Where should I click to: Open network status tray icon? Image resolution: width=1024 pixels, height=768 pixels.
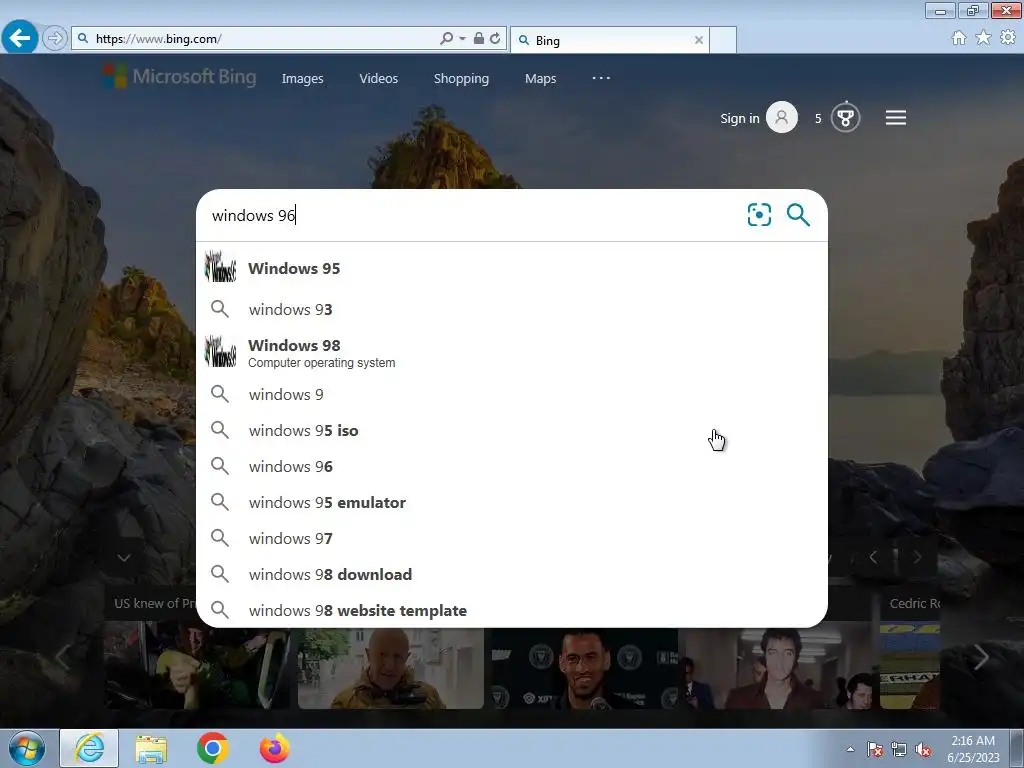coord(899,749)
